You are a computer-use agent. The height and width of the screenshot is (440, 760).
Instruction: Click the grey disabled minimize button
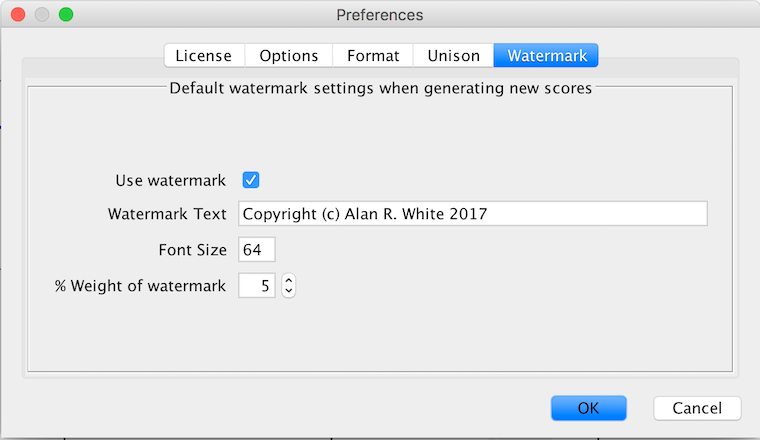42,15
